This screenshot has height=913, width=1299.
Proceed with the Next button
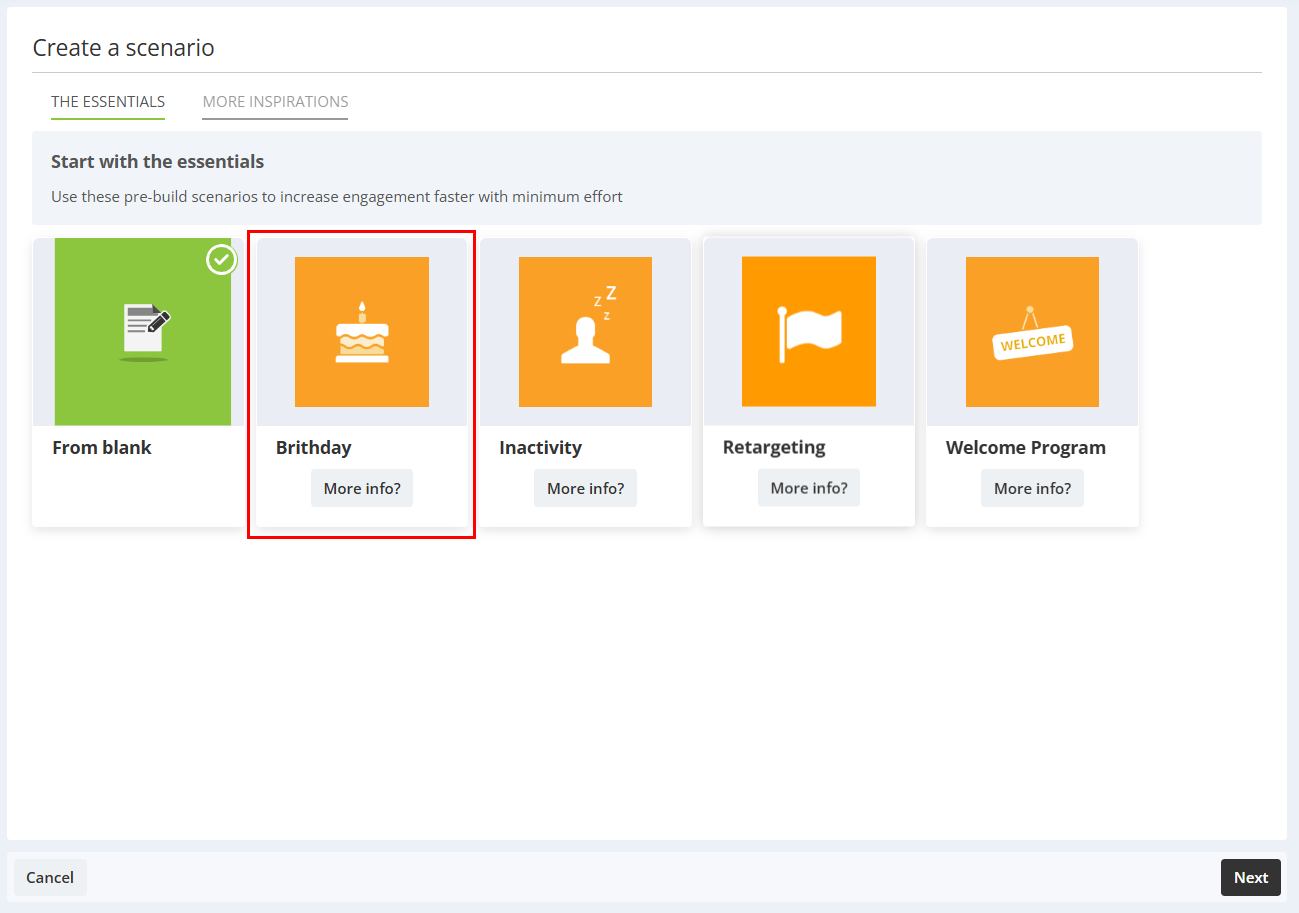coord(1251,877)
